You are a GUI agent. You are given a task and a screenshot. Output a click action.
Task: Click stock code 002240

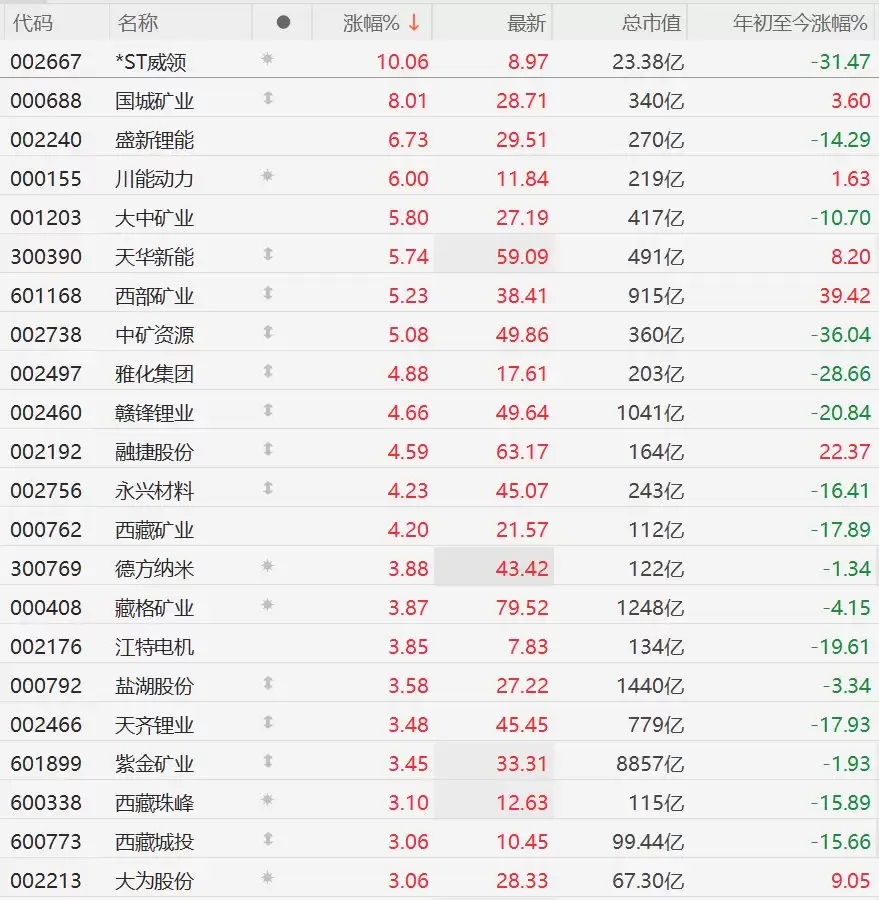coord(46,139)
